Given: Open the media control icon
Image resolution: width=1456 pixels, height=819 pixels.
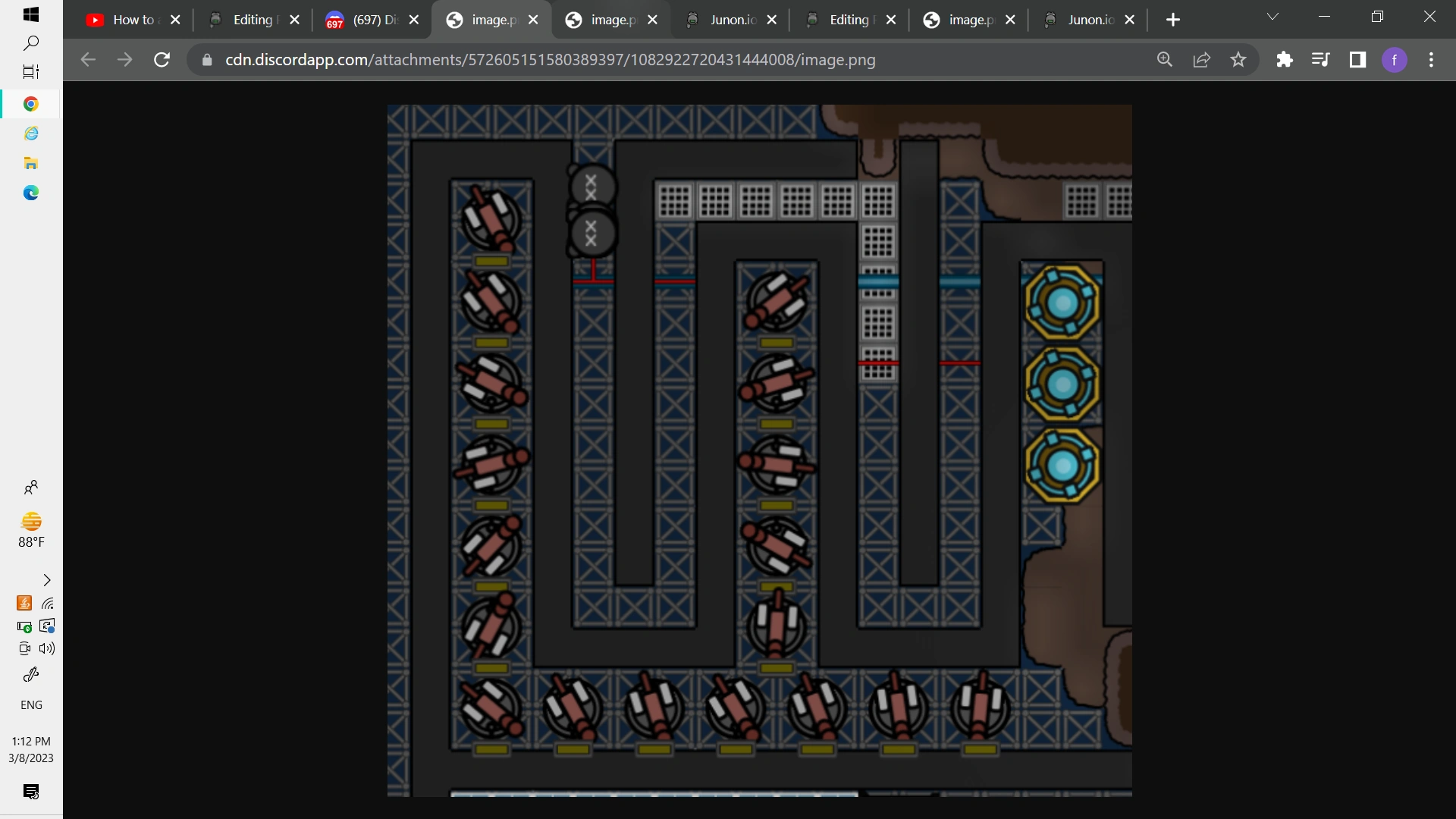Looking at the screenshot, I should pyautogui.click(x=1321, y=60).
